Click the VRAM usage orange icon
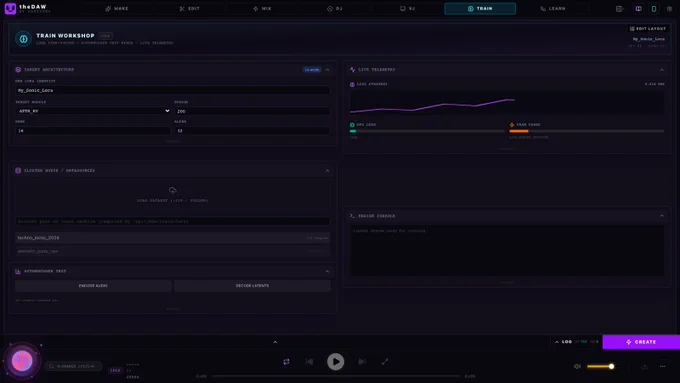 point(512,124)
